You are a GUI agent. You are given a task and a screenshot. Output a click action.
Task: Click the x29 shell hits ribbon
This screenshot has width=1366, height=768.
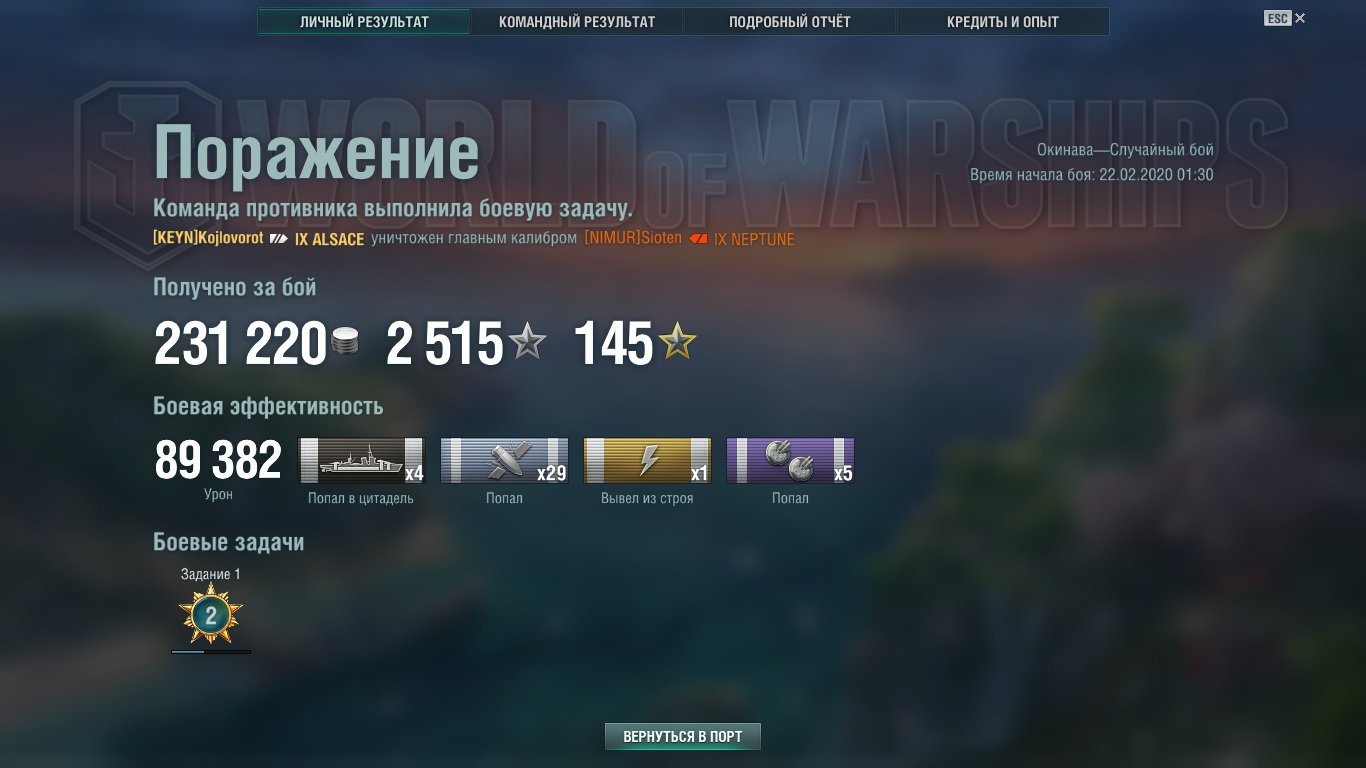[504, 461]
